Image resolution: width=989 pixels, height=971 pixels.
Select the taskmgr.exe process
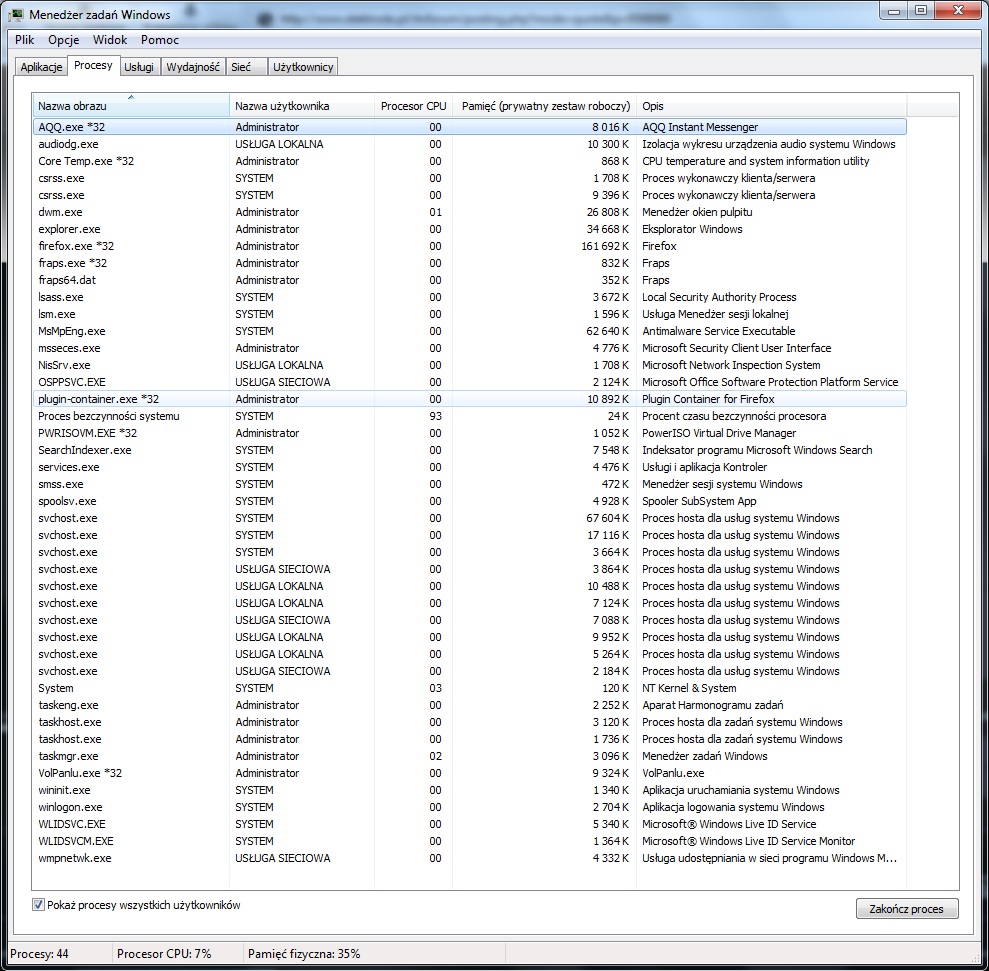point(469,756)
